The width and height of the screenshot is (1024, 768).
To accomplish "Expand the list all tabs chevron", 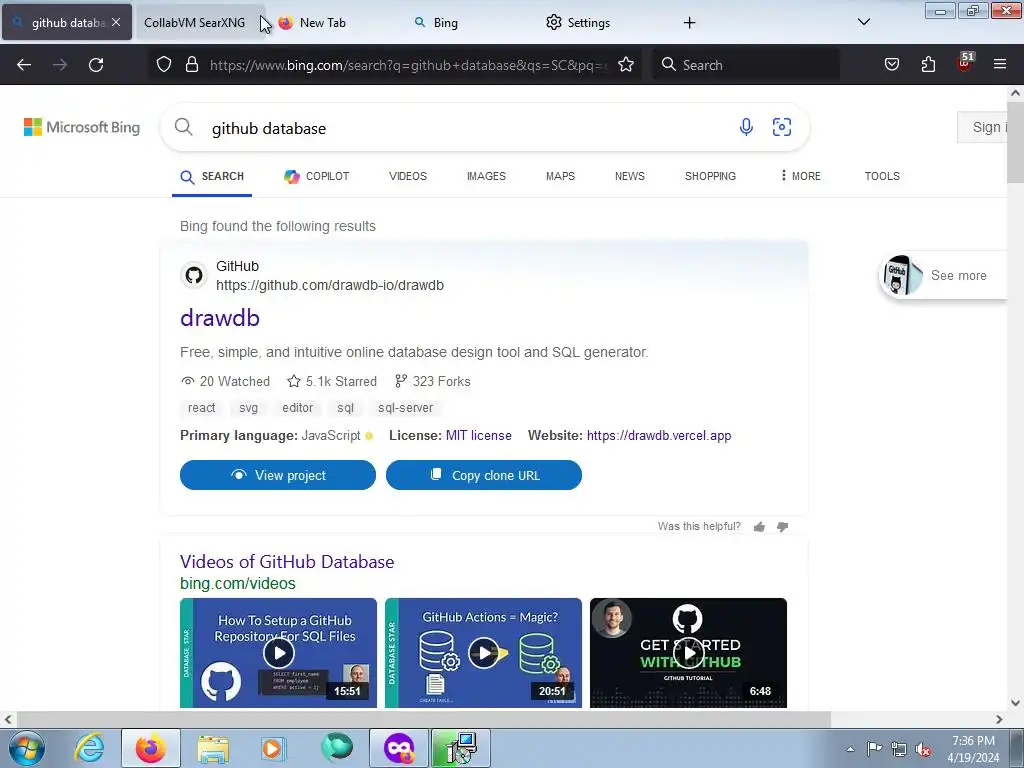I will point(863,22).
